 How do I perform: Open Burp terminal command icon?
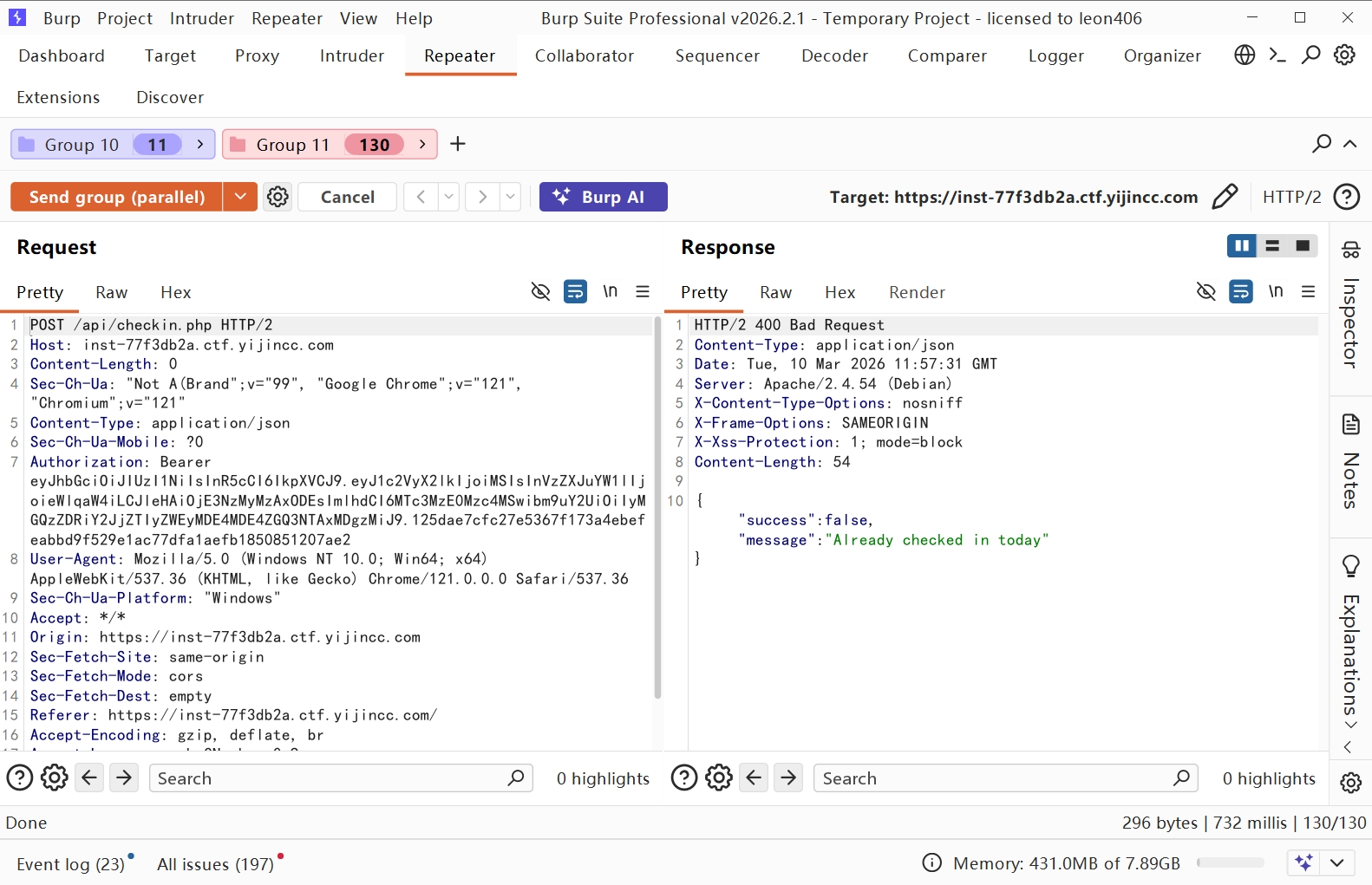(x=1277, y=55)
